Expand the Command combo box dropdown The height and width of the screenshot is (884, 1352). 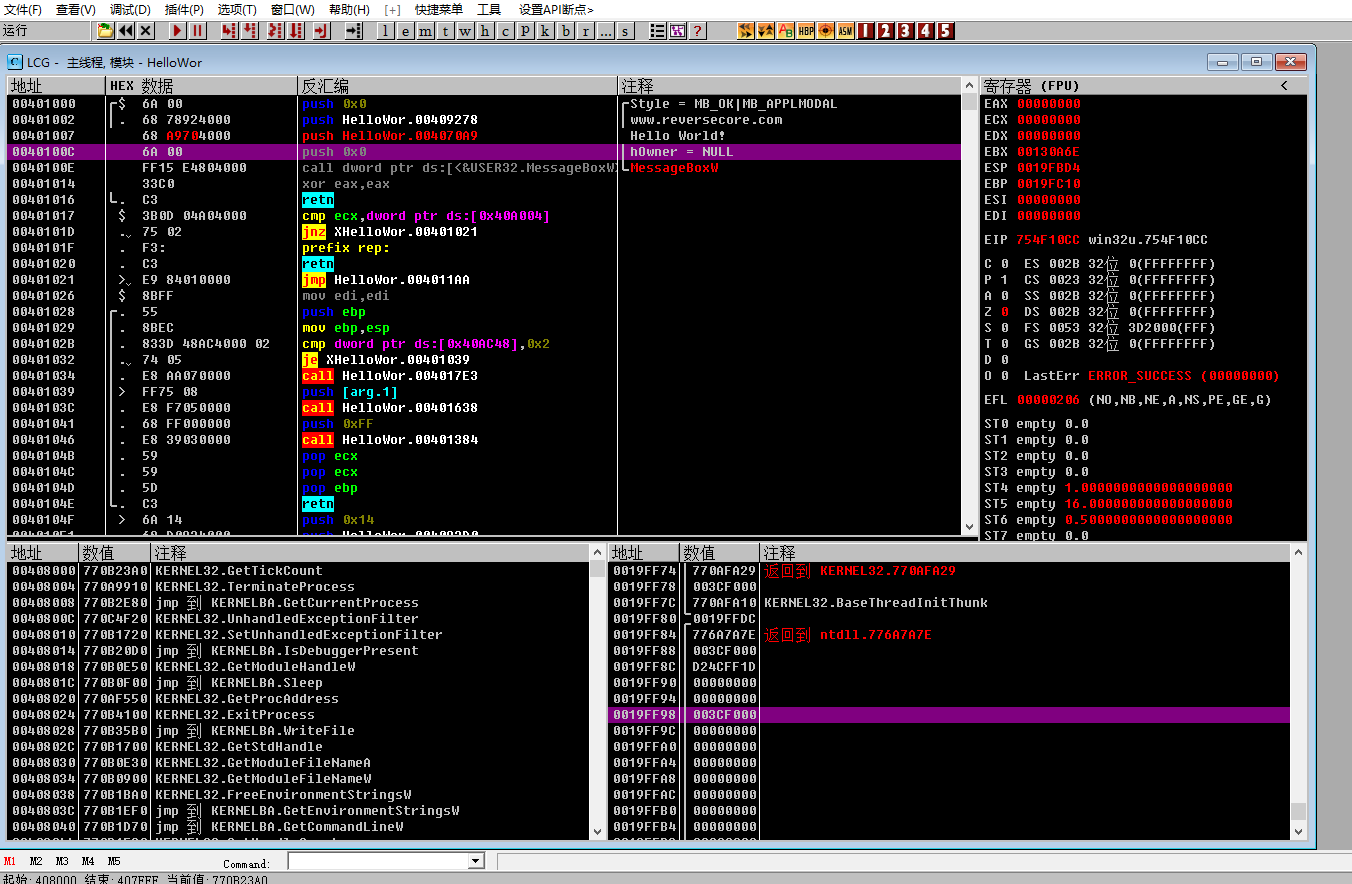[475, 861]
